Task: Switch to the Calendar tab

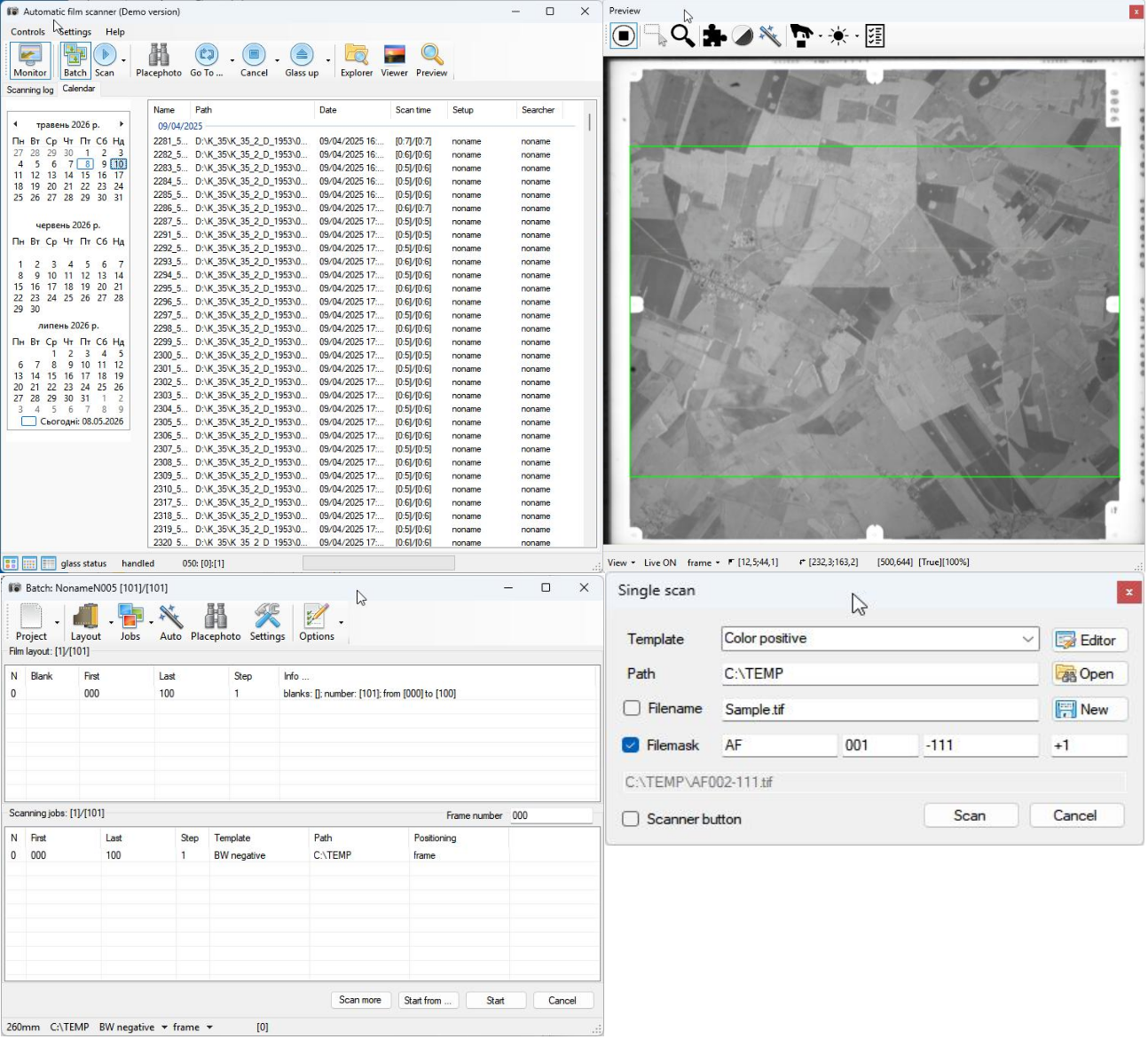Action: (79, 89)
